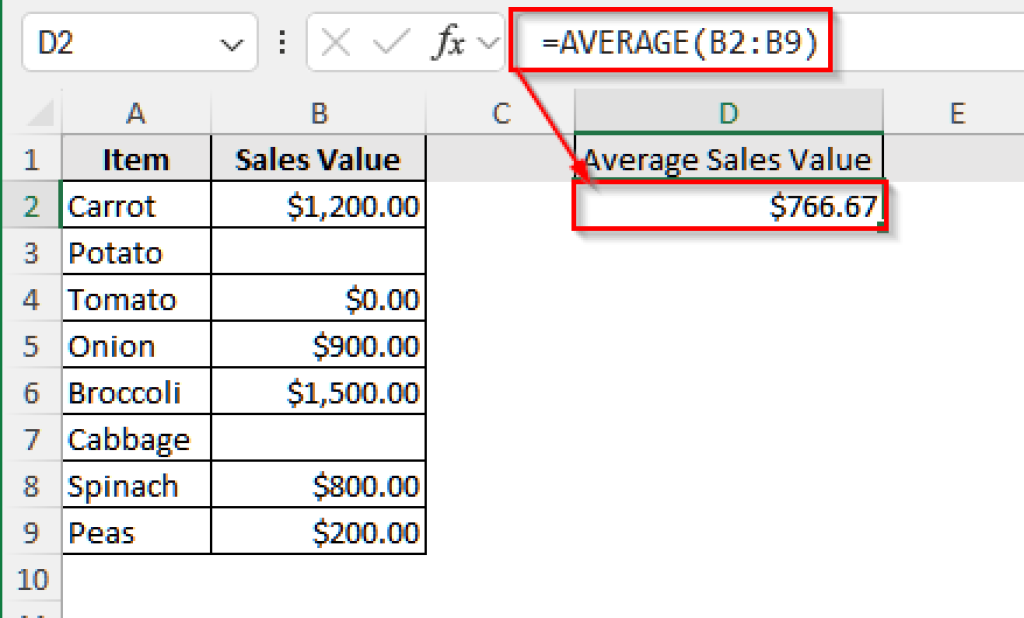Click the Enter checkmark icon to confirm entry
Viewport: 1024px width, 618px height.
coord(385,41)
